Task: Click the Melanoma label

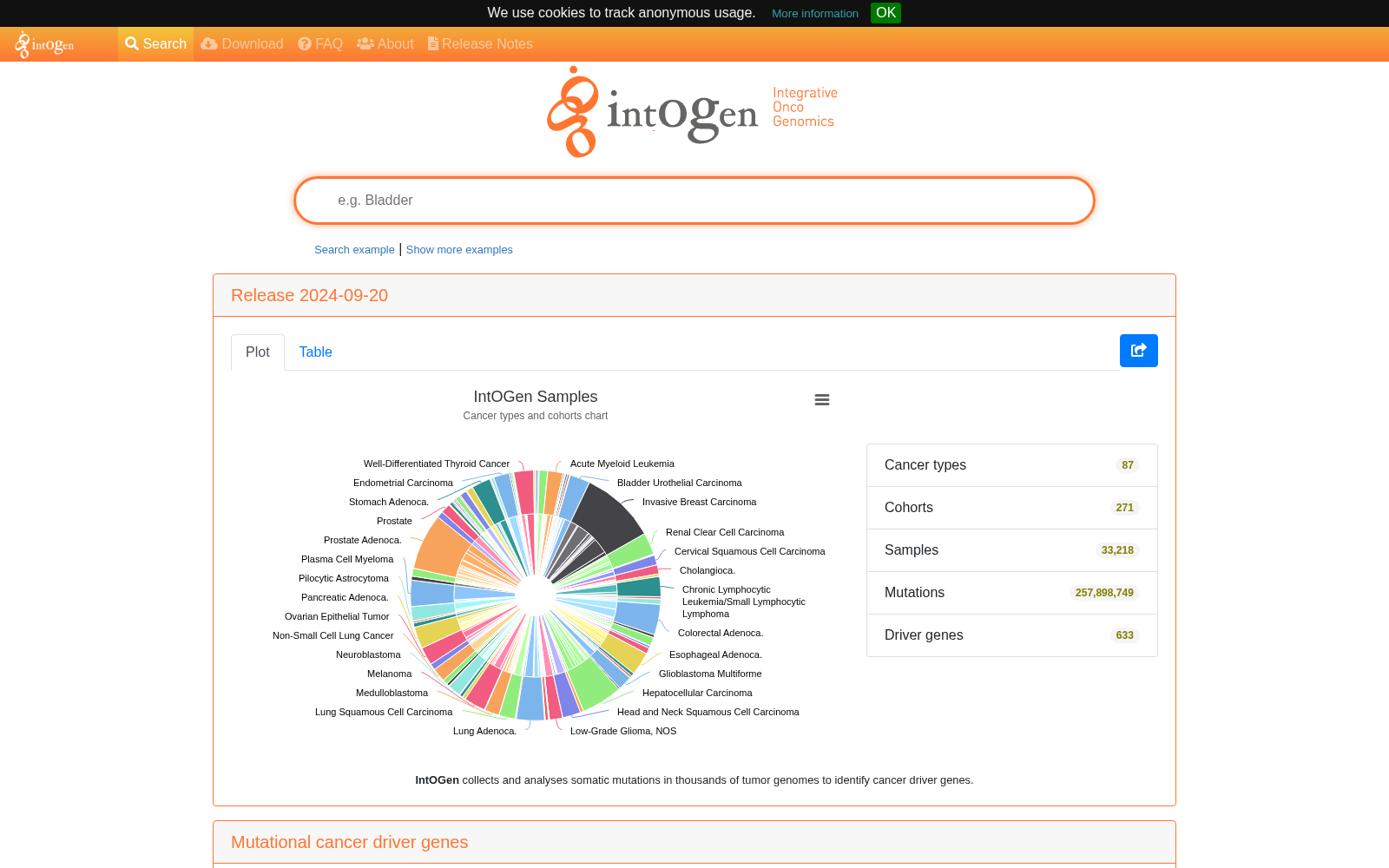Action: click(x=389, y=674)
